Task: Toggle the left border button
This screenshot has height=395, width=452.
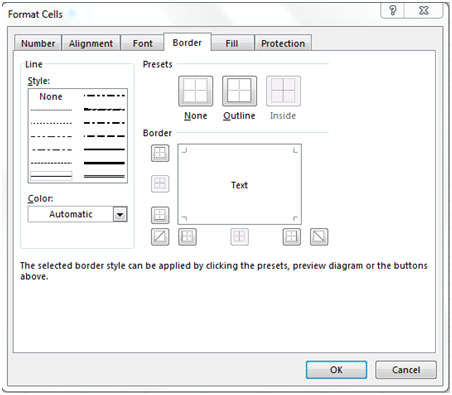Action: coord(187,237)
